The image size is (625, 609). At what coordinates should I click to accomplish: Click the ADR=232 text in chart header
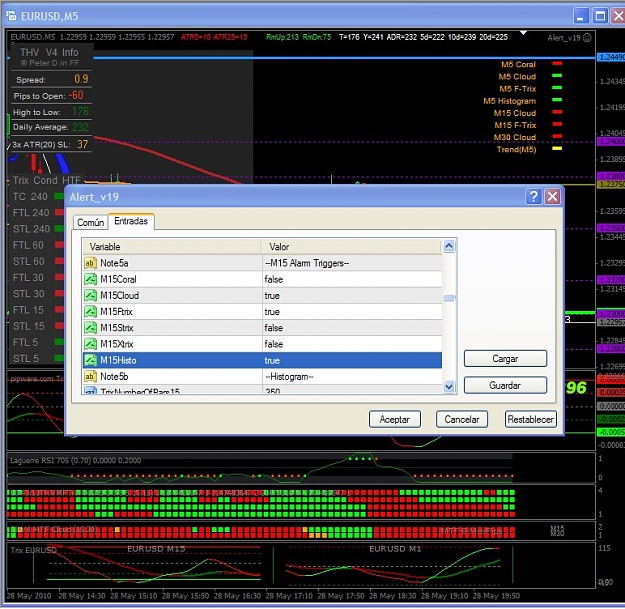pos(401,37)
